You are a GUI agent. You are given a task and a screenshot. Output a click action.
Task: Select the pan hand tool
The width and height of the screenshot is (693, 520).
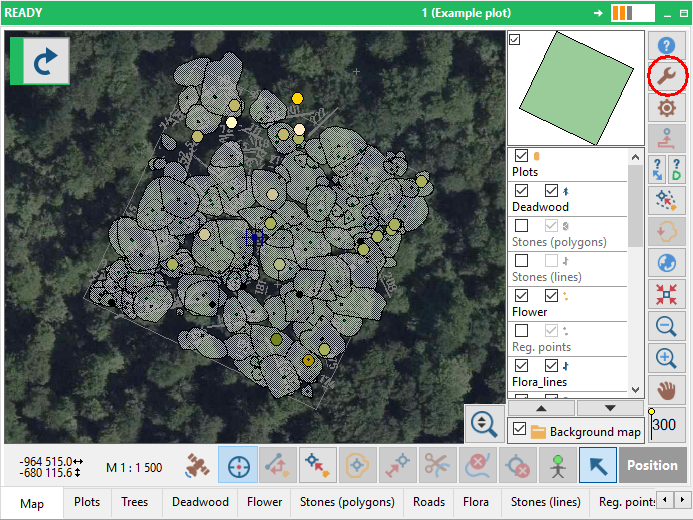coord(667,389)
